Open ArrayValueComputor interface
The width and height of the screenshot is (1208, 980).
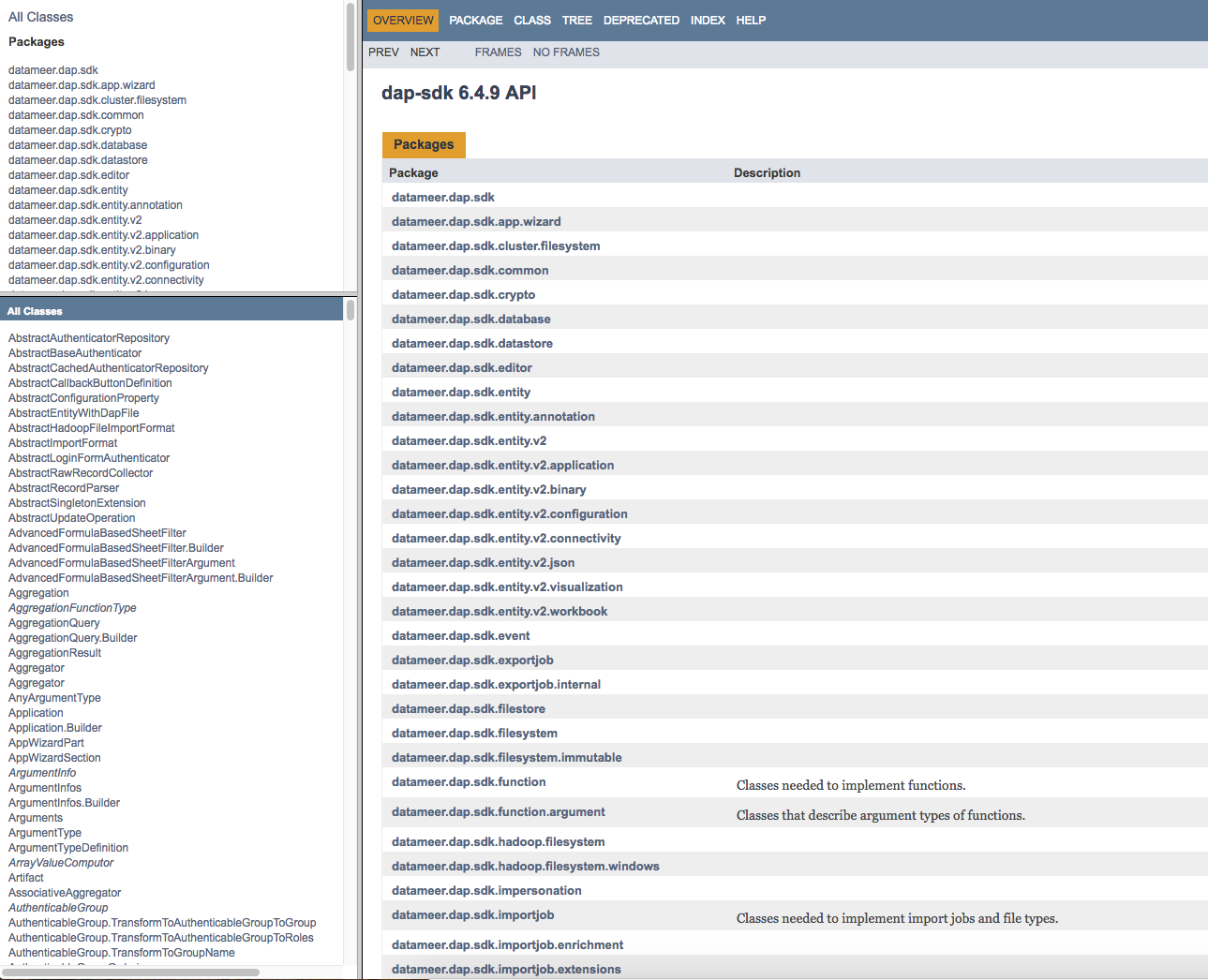61,863
